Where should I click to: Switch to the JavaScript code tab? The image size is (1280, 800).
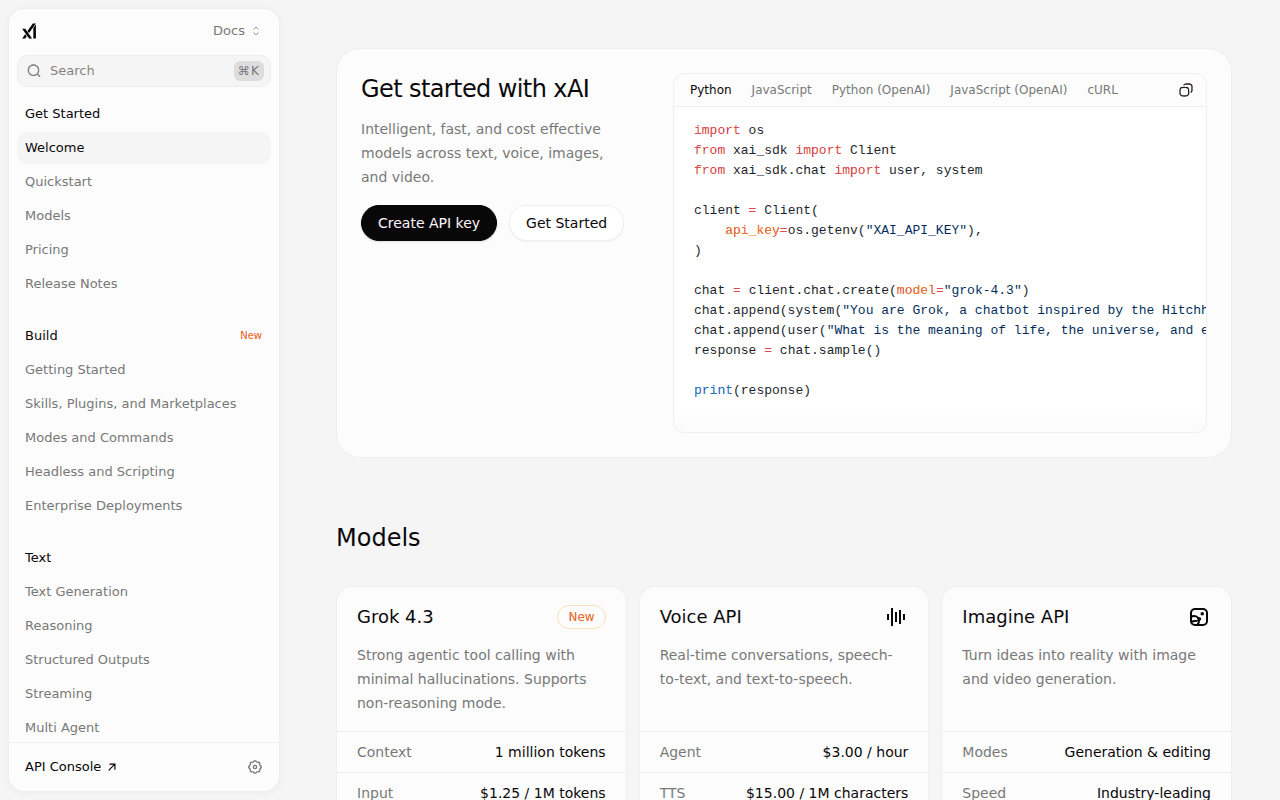[782, 90]
